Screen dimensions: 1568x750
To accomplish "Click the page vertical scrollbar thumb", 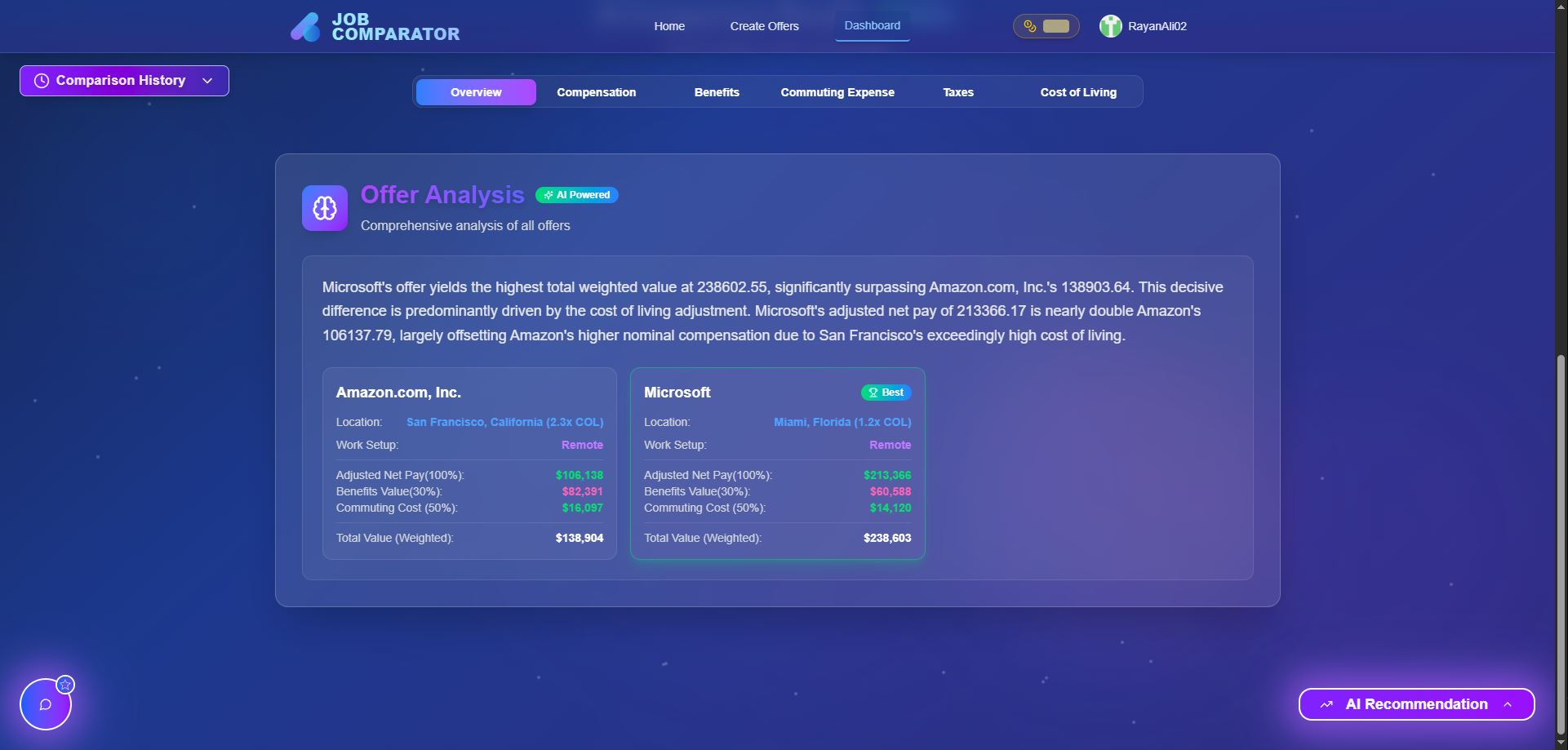I will click(x=1561, y=544).
